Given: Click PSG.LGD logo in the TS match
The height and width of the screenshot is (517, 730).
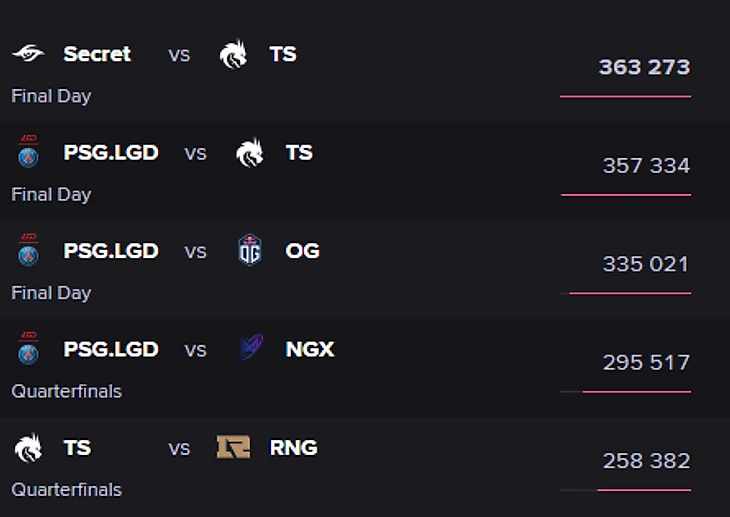Looking at the screenshot, I should 28,152.
